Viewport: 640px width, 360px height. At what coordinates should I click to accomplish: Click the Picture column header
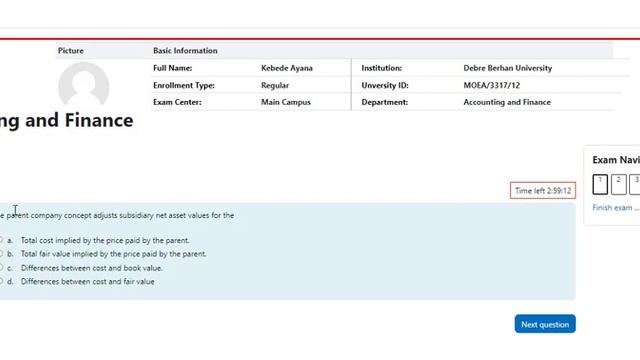71,51
